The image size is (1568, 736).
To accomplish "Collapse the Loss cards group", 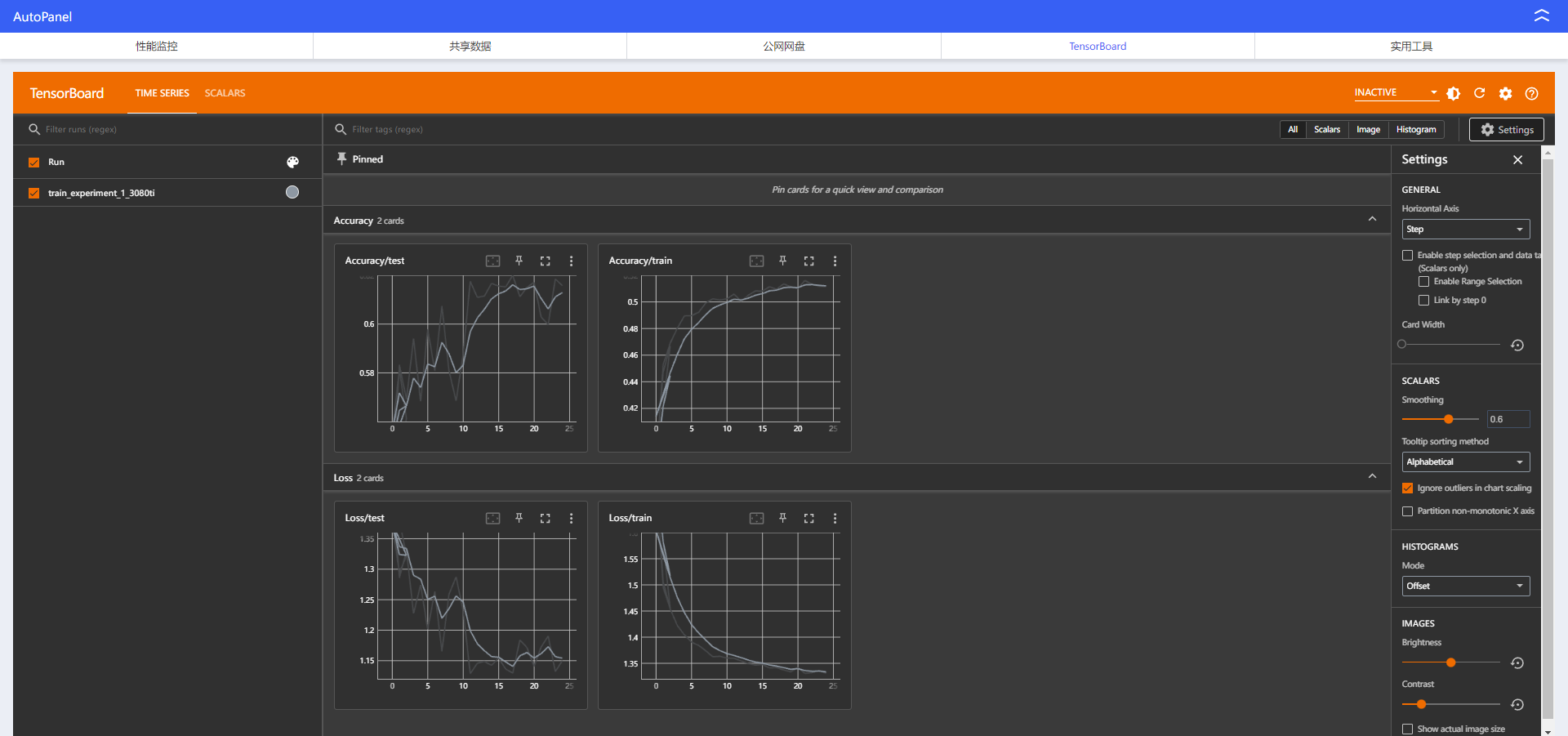I will [1372, 476].
